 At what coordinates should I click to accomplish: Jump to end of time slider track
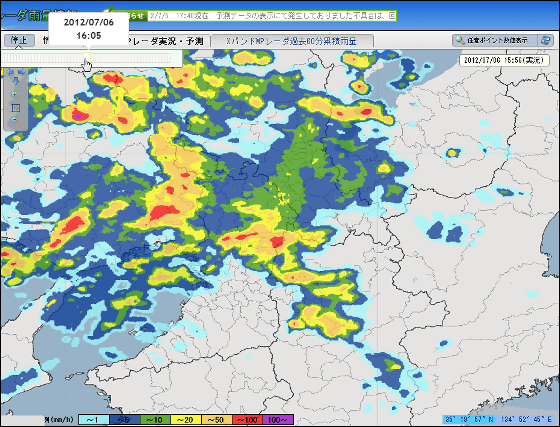point(169,58)
